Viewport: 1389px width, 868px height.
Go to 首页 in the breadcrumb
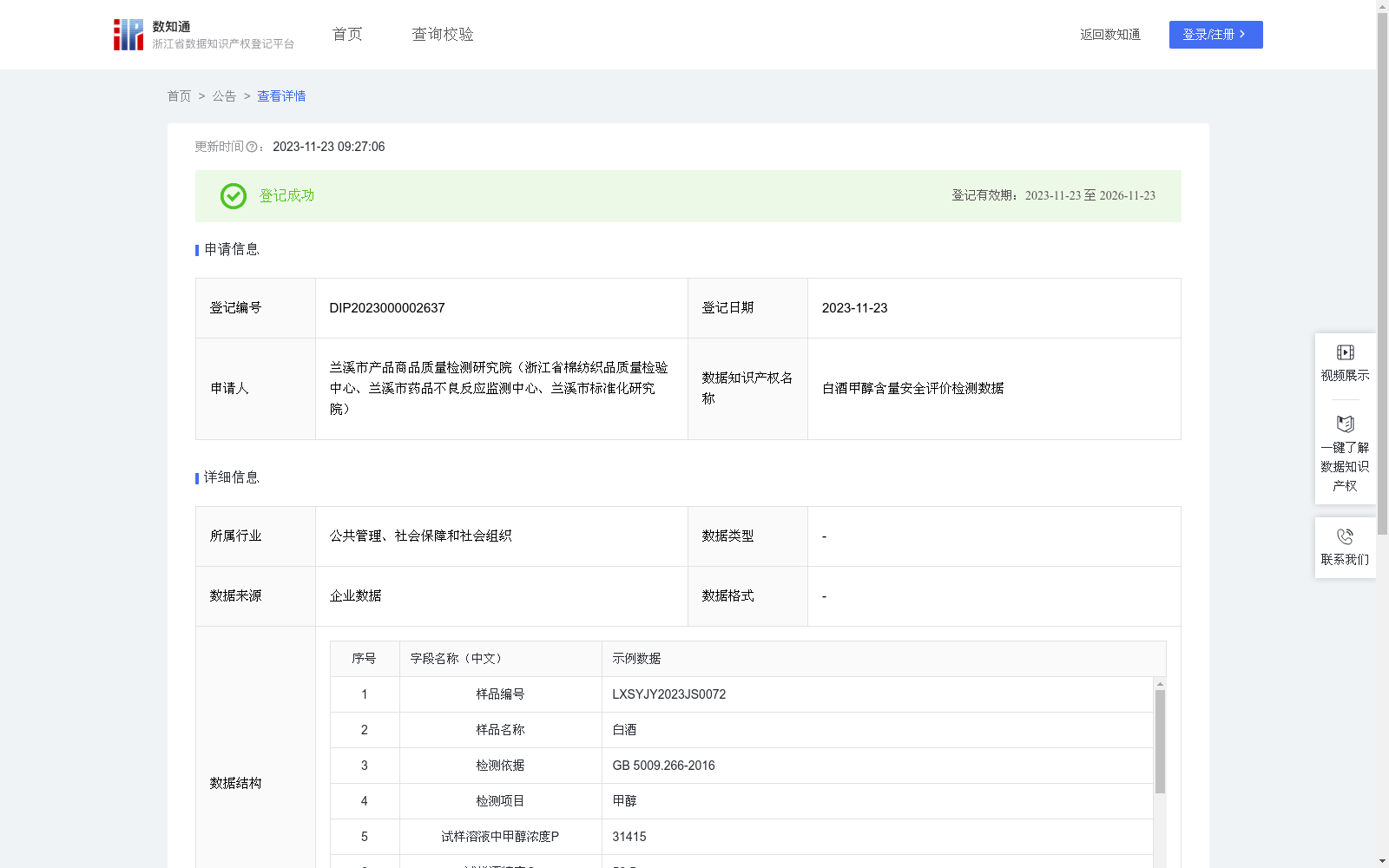(x=179, y=96)
